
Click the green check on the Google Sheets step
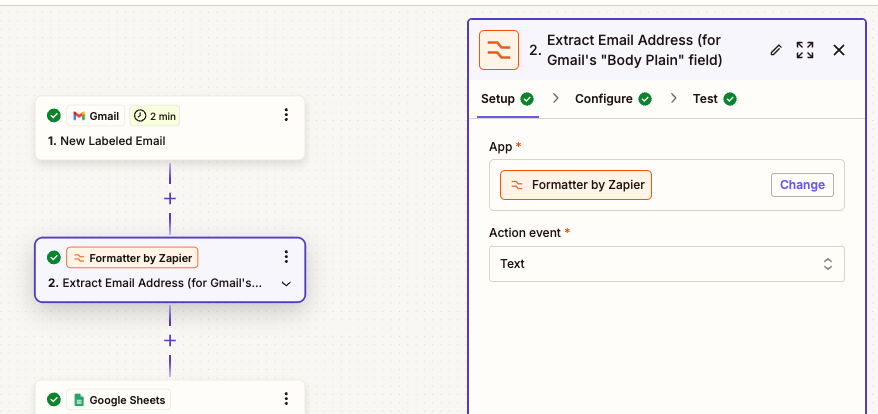[54, 400]
